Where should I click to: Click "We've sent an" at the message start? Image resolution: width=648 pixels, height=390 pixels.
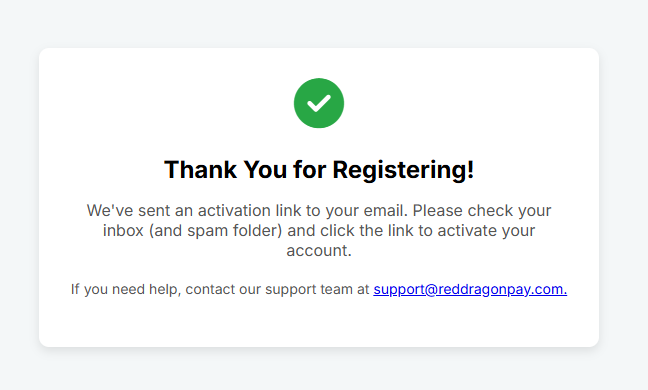coord(140,211)
